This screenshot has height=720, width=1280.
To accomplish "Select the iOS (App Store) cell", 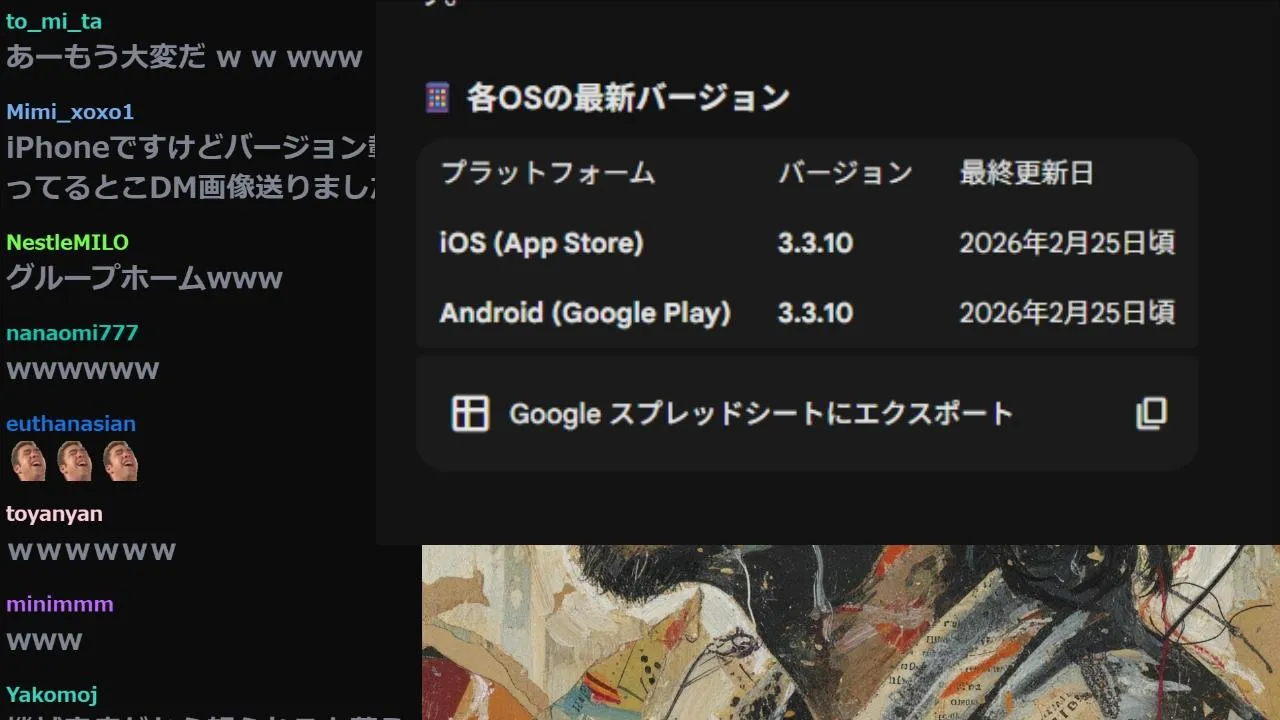I will click(541, 243).
